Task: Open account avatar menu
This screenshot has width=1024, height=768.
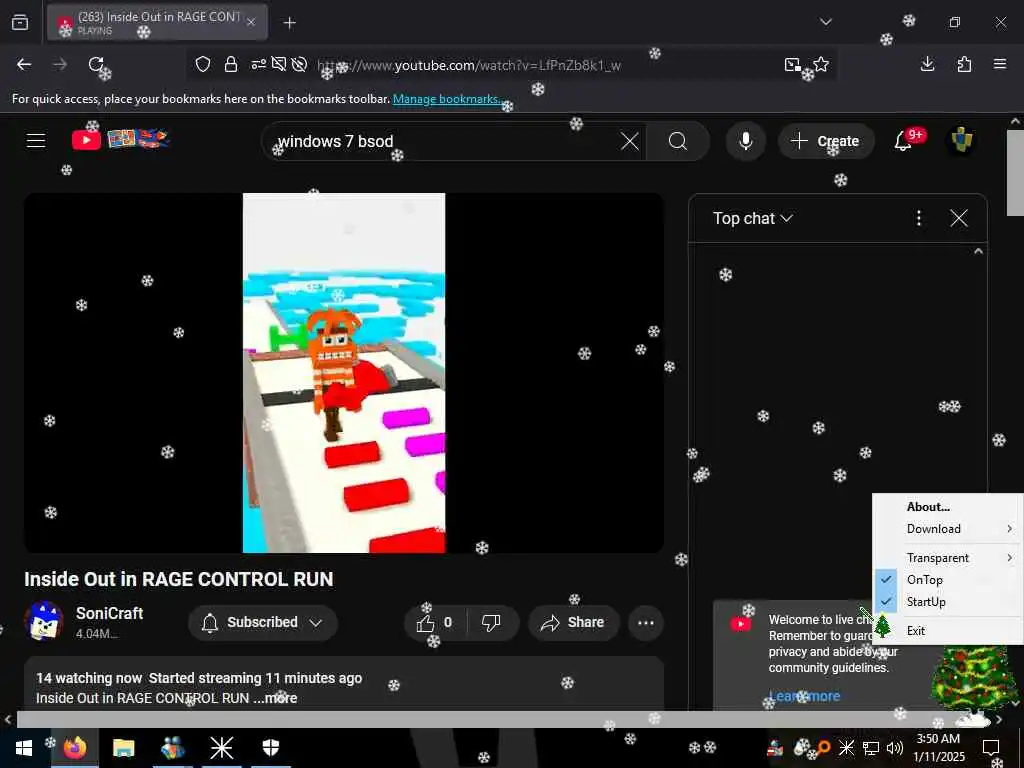Action: pos(962,140)
